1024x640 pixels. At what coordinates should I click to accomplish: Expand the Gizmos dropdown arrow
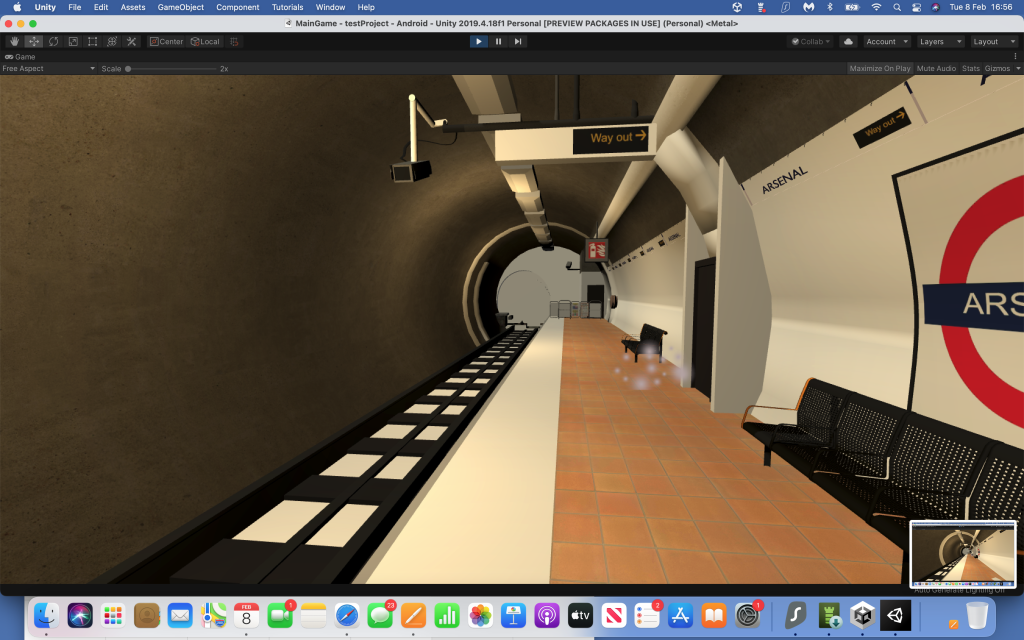pos(1017,69)
